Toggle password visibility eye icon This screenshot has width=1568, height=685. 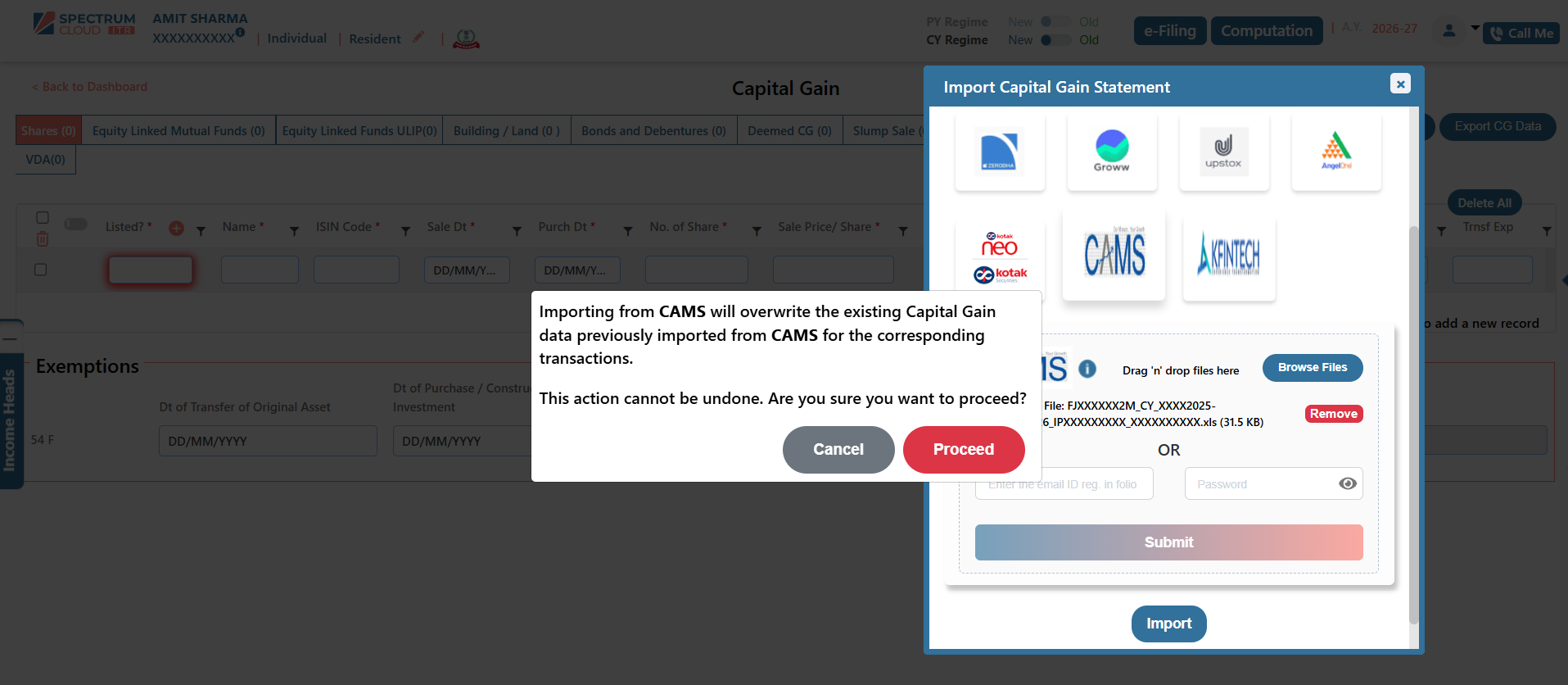[x=1347, y=483]
